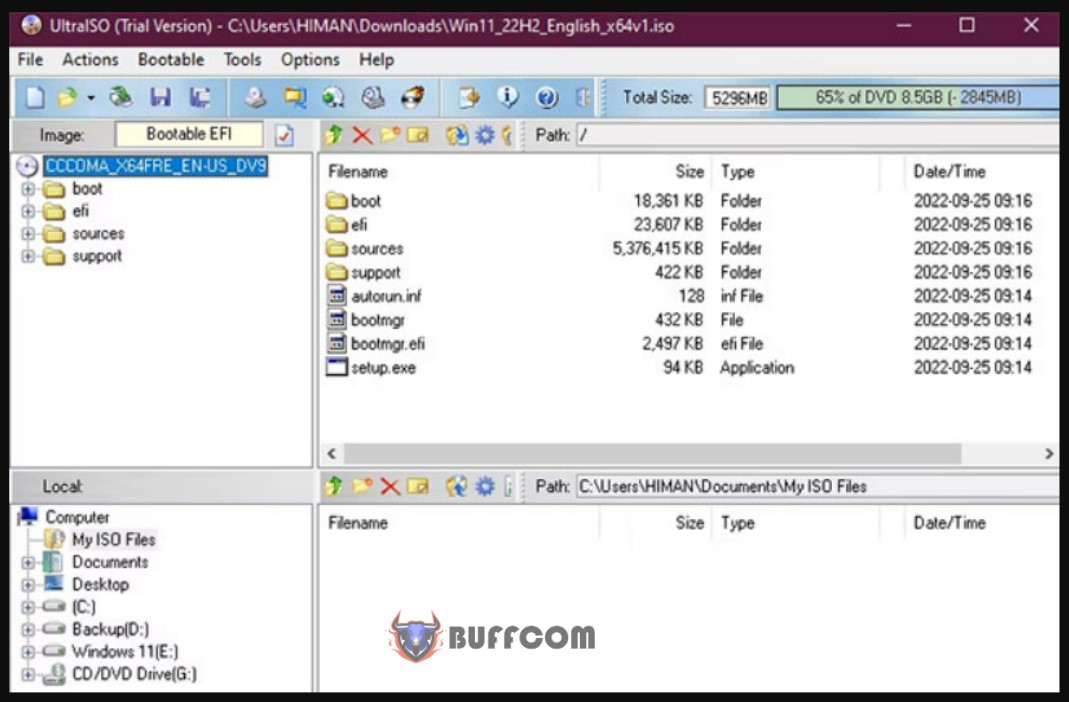Expand the support folder in the image tree
Image resolution: width=1069 pixels, height=702 pixels.
pos(28,256)
